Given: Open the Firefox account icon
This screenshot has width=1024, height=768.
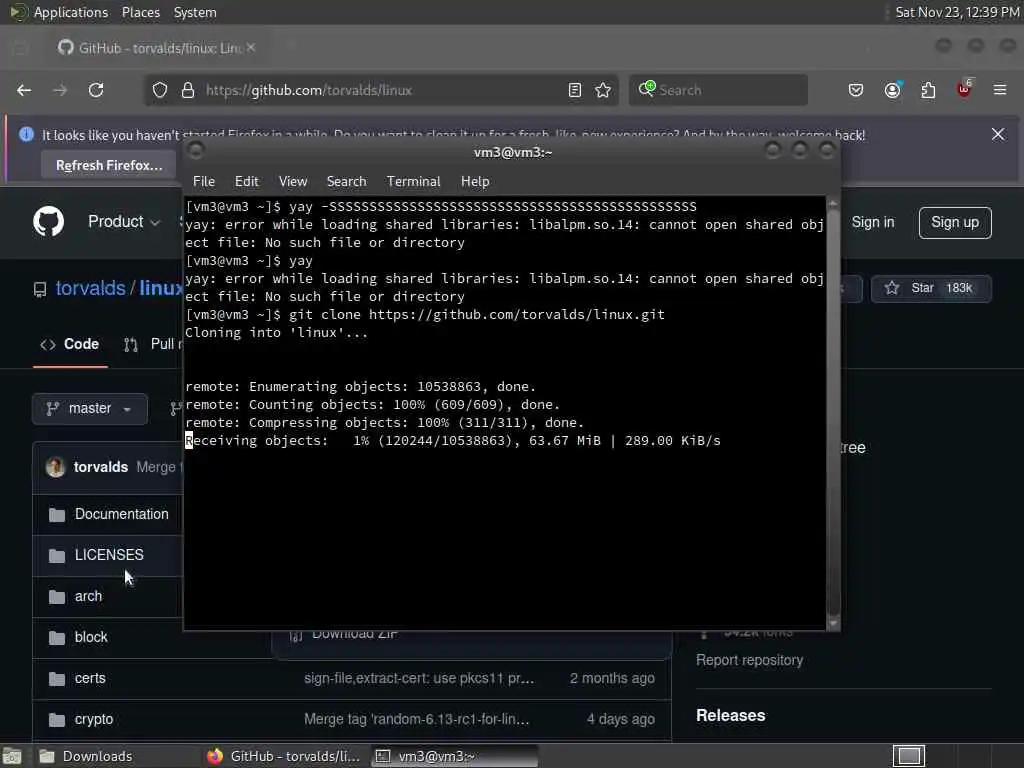Looking at the screenshot, I should tap(892, 90).
